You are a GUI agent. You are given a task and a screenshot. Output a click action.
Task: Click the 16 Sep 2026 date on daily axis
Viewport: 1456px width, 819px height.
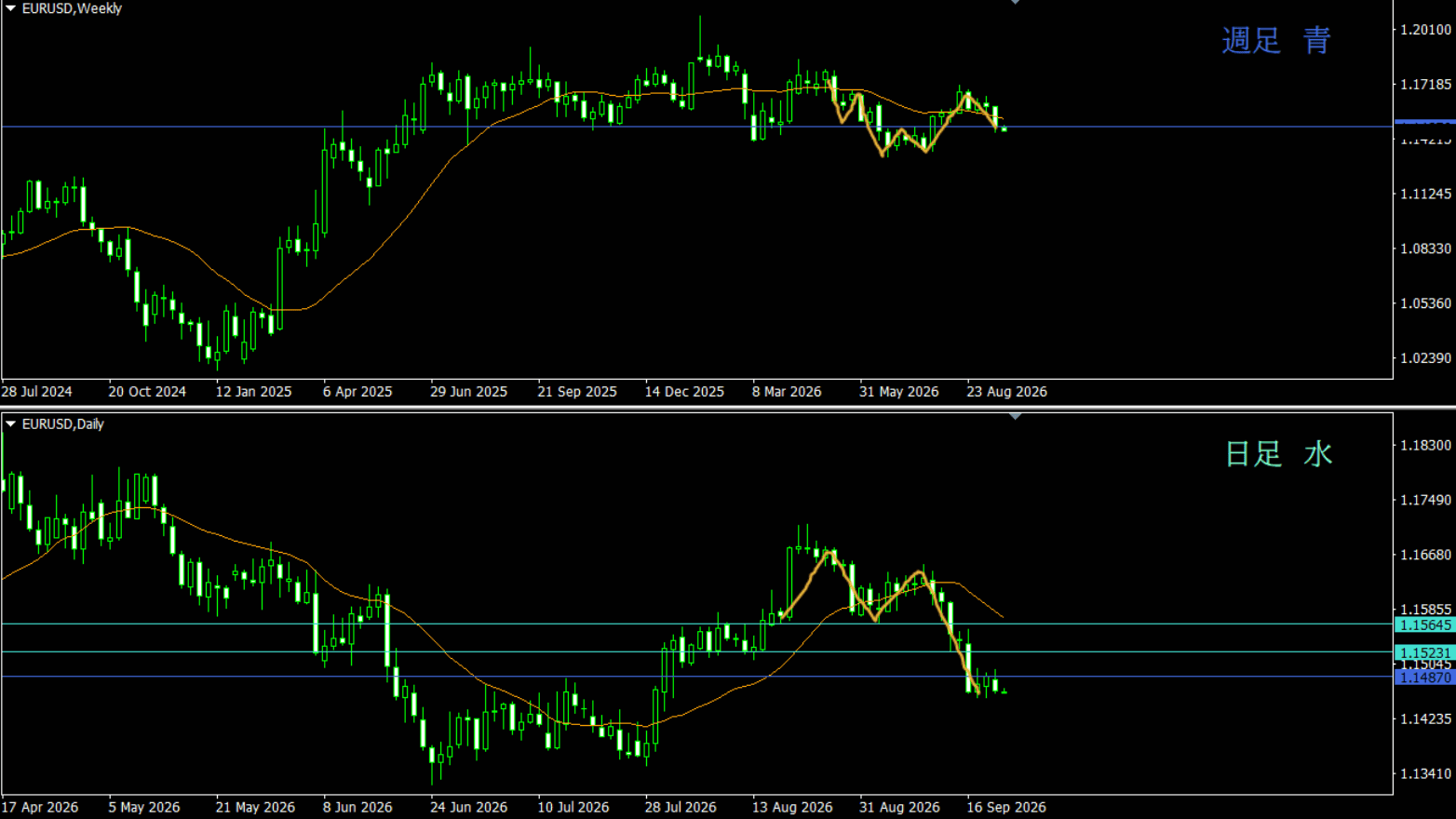pos(1005,807)
